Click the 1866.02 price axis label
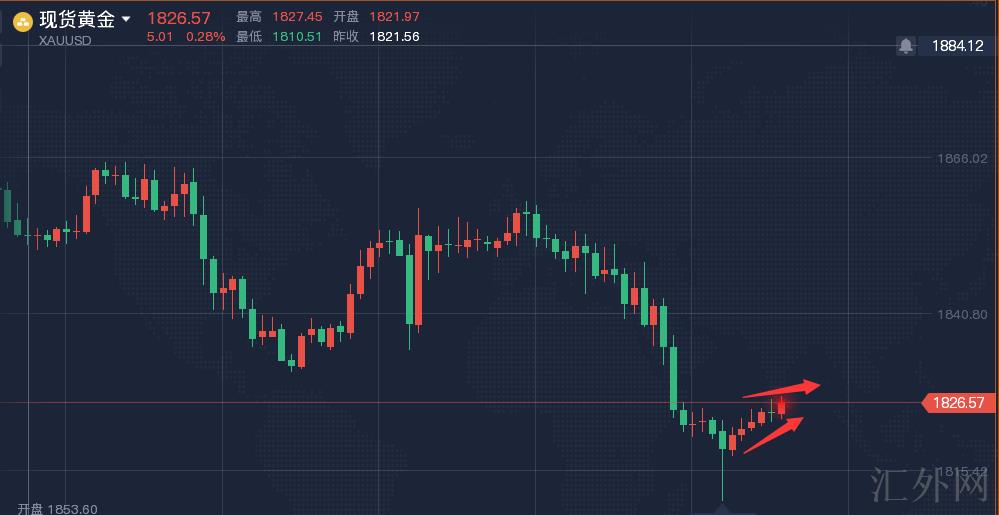The height and width of the screenshot is (515, 999). coord(962,158)
